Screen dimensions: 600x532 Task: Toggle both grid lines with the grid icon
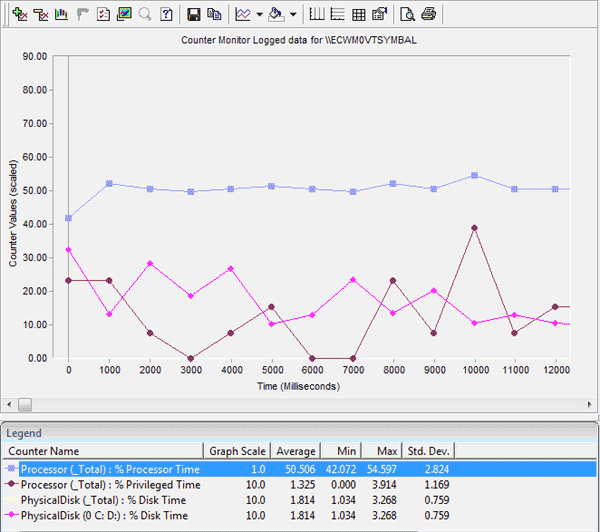[x=359, y=14]
